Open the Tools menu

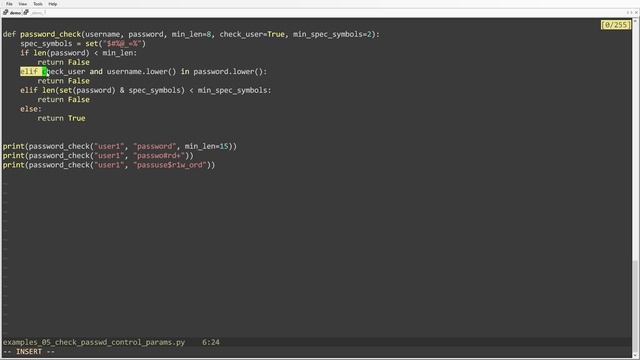coord(38,4)
